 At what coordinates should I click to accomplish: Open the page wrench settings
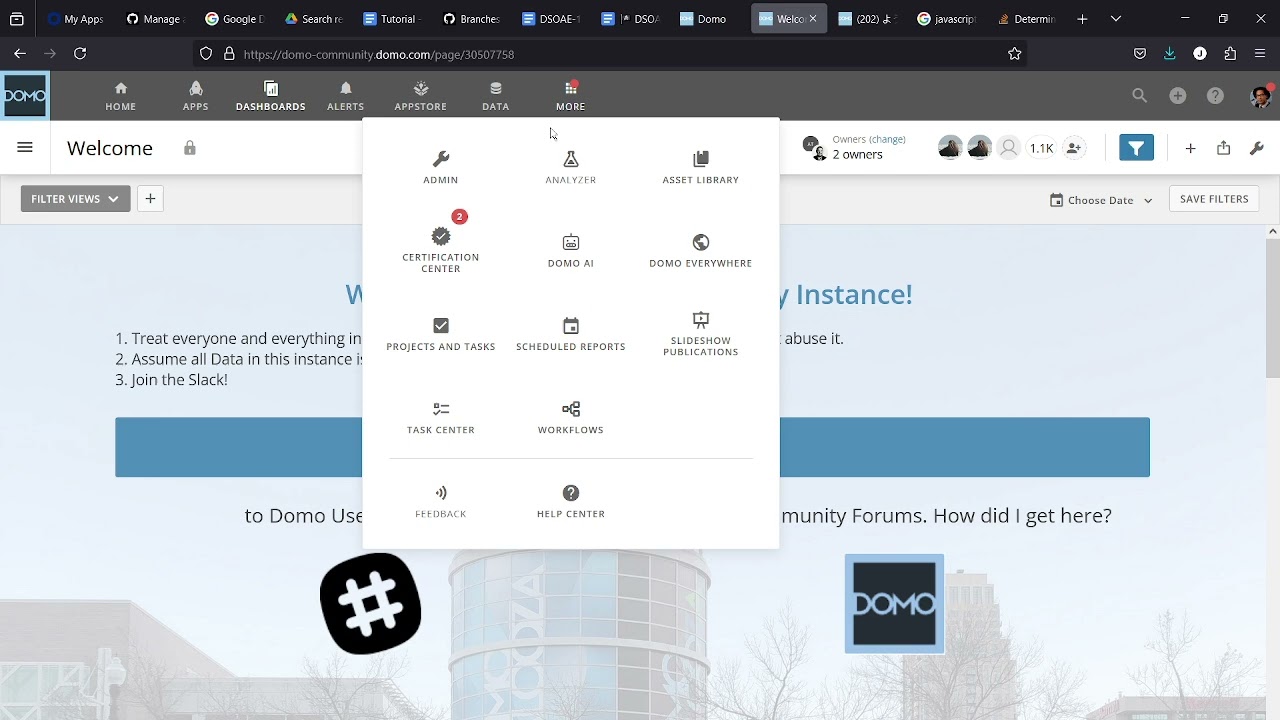click(1257, 148)
